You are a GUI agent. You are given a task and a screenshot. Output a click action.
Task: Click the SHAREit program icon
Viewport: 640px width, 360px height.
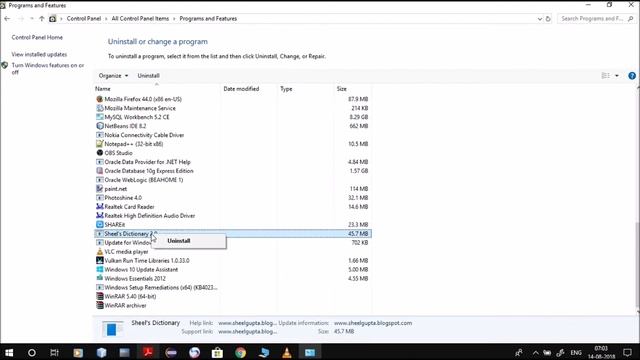pyautogui.click(x=100, y=224)
